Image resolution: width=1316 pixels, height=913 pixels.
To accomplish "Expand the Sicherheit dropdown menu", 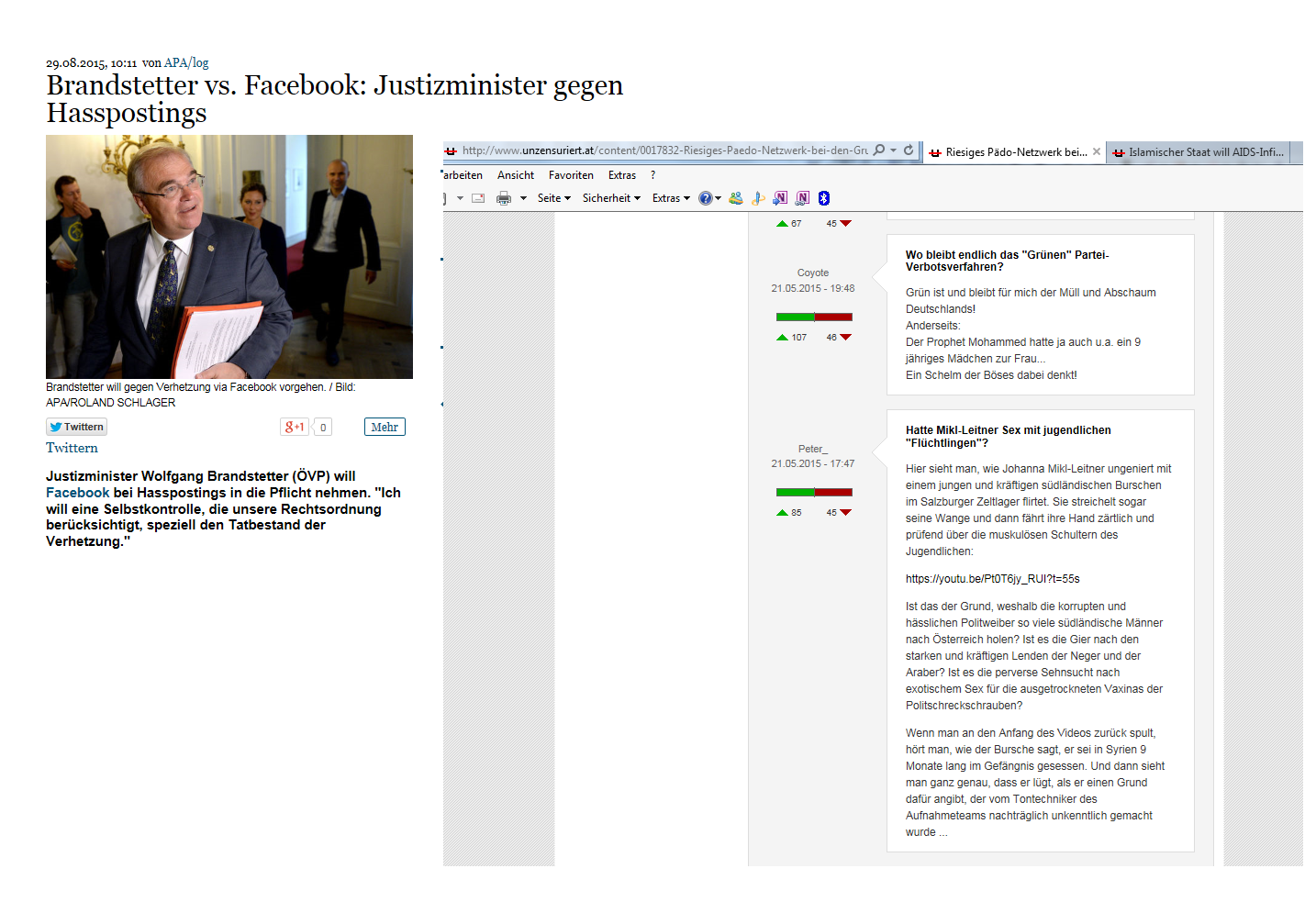I will click(x=611, y=198).
